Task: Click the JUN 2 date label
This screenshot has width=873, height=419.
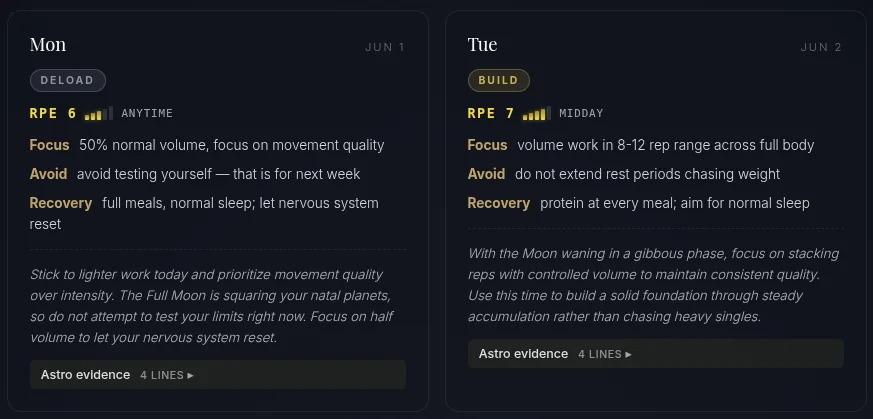Action: [x=821, y=47]
